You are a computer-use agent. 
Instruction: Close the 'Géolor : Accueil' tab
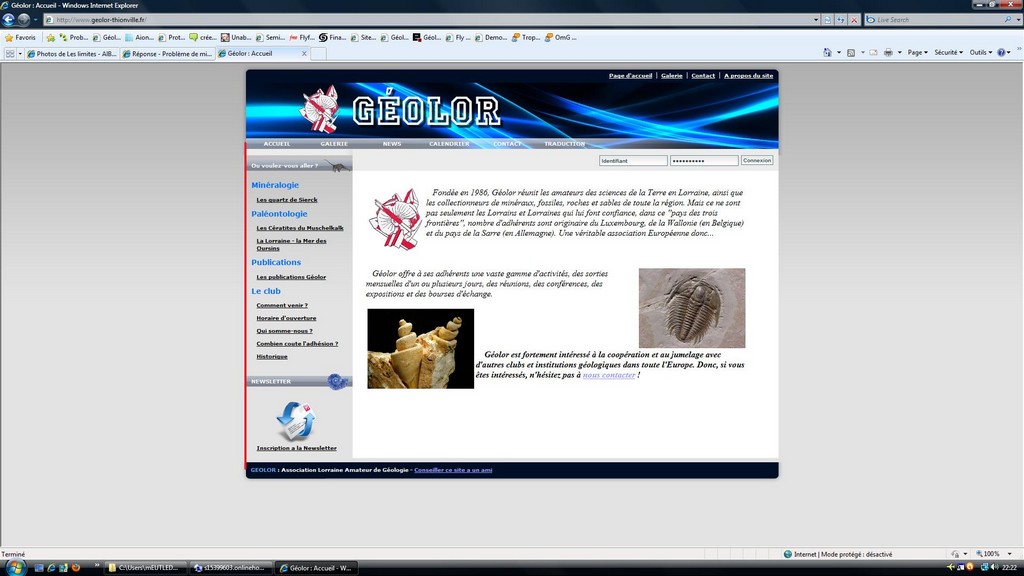(304, 54)
